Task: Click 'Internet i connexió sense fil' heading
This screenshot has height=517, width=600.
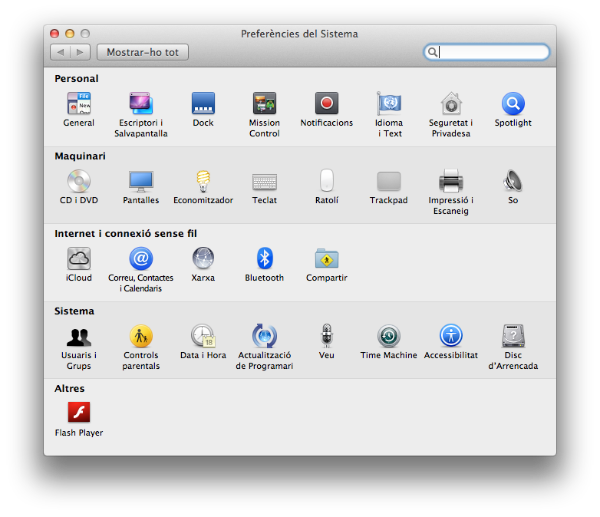Action: [126, 233]
